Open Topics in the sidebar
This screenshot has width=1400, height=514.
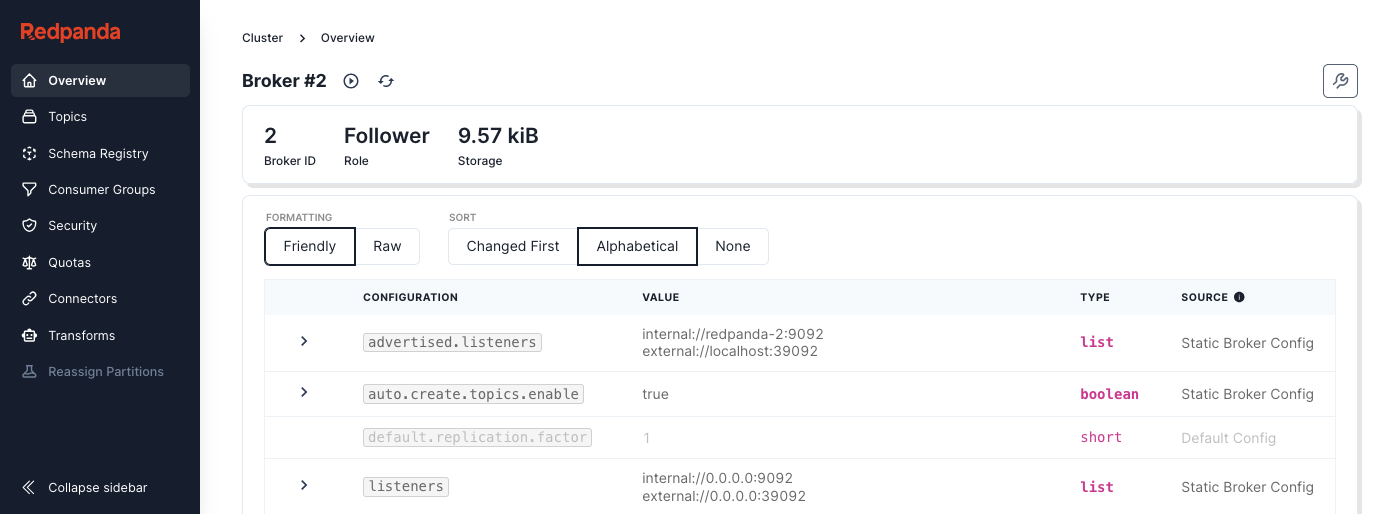67,117
